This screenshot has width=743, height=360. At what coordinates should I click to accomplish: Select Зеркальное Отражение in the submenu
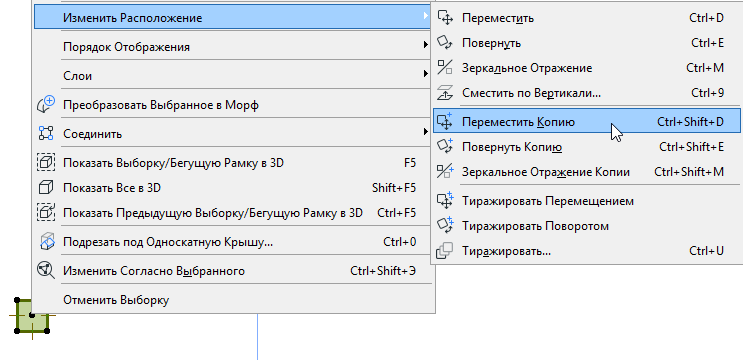pyautogui.click(x=586, y=68)
